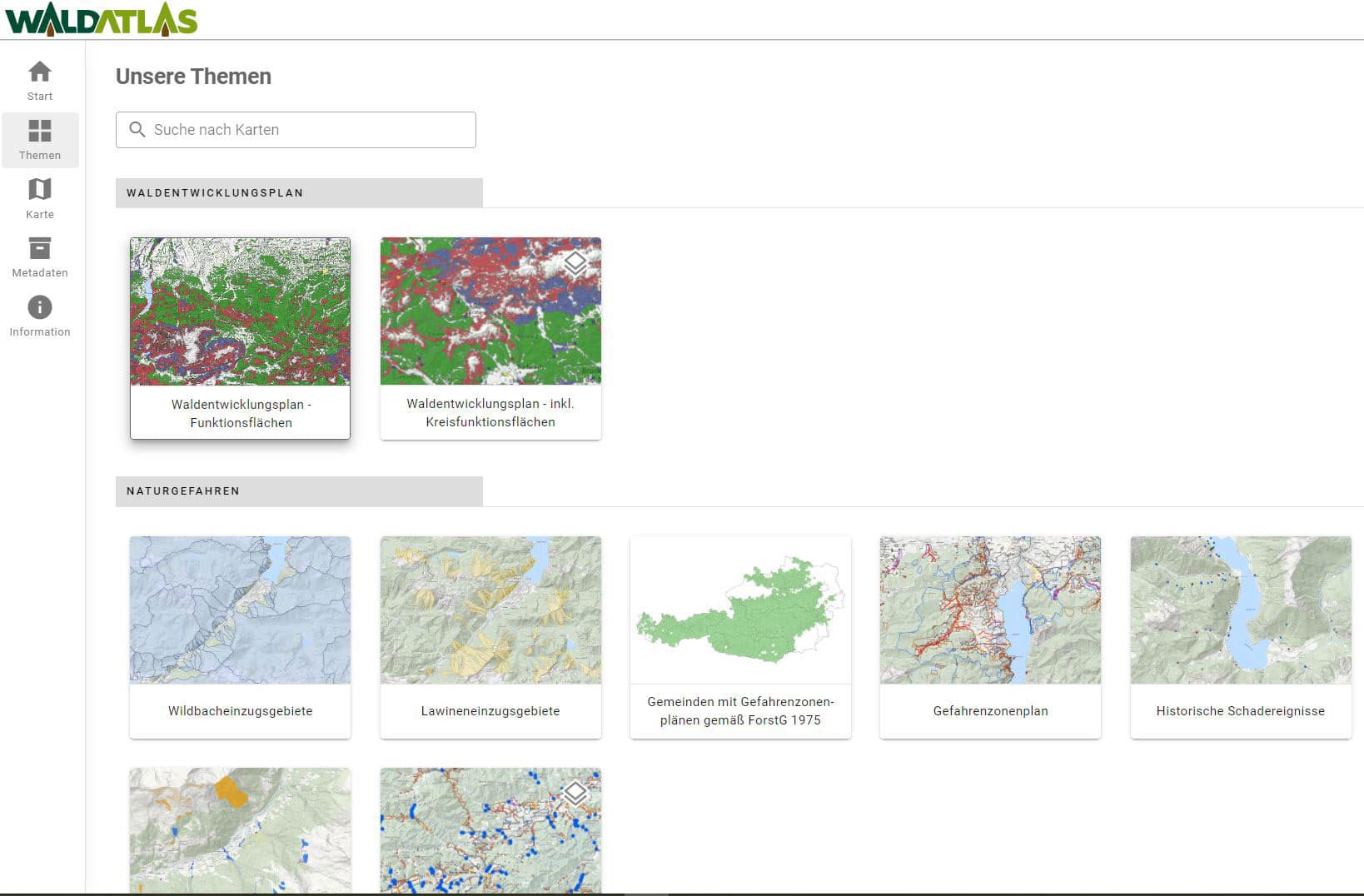The height and width of the screenshot is (896, 1364).
Task: Open the Gefahrenzonenplan map thumbnail
Action: 990,610
